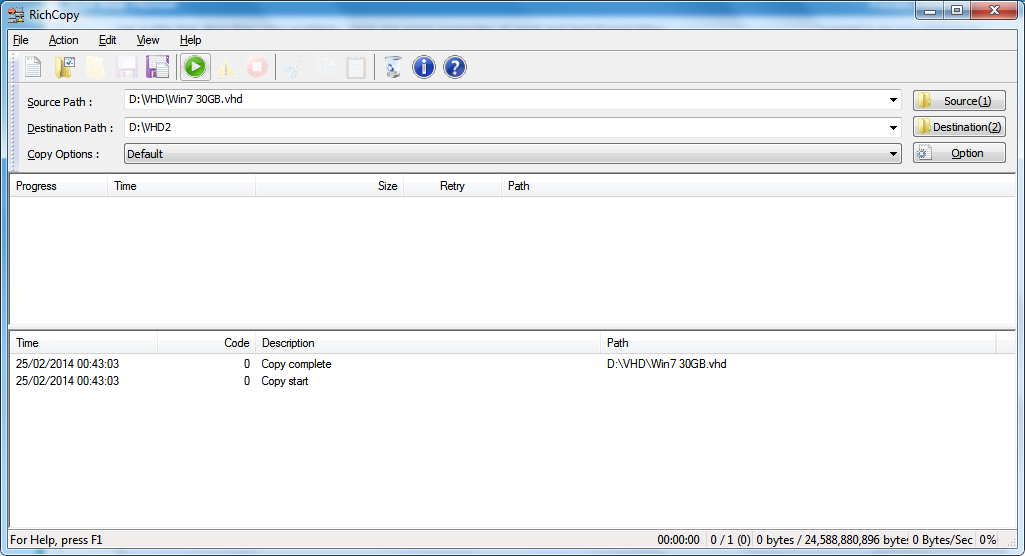Click the yellow warning triangle icon

[226, 67]
